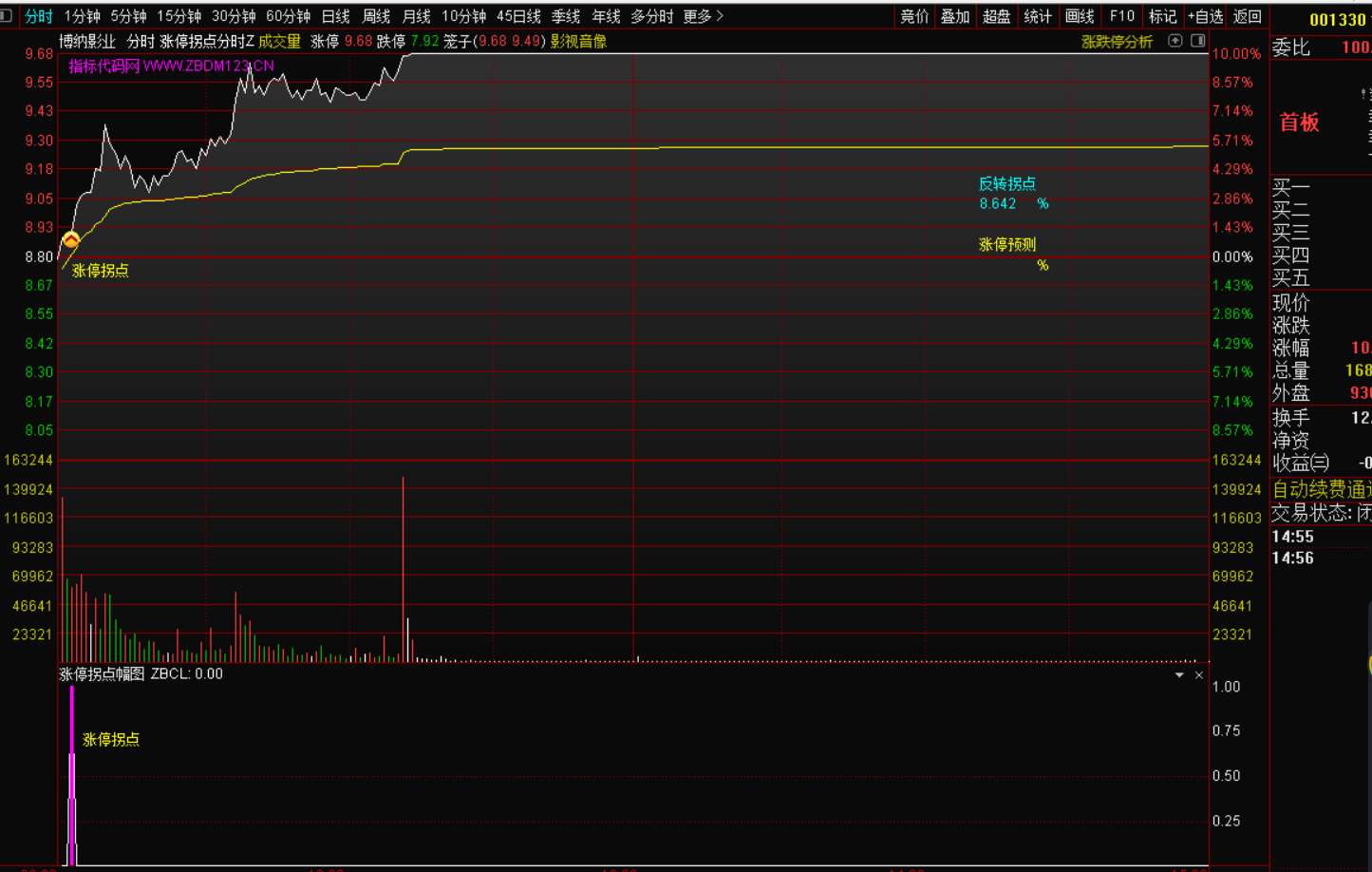1372x872 pixels.
Task: Open the 画线 drawing tool
Action: click(x=1080, y=16)
